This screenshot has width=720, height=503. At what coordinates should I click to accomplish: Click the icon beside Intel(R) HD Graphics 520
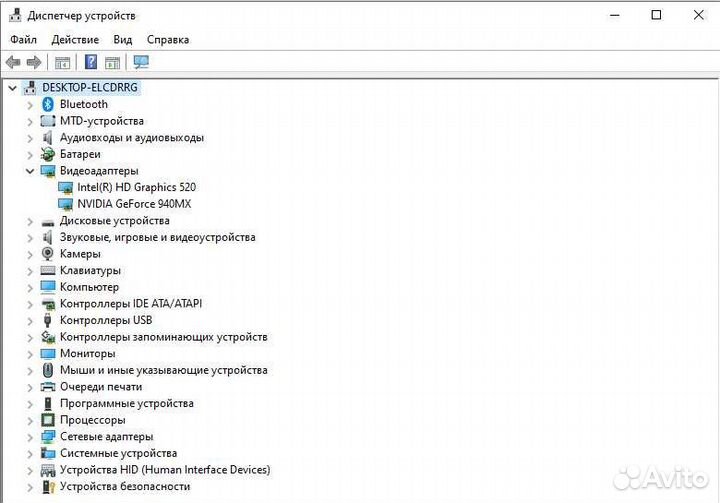(x=66, y=187)
